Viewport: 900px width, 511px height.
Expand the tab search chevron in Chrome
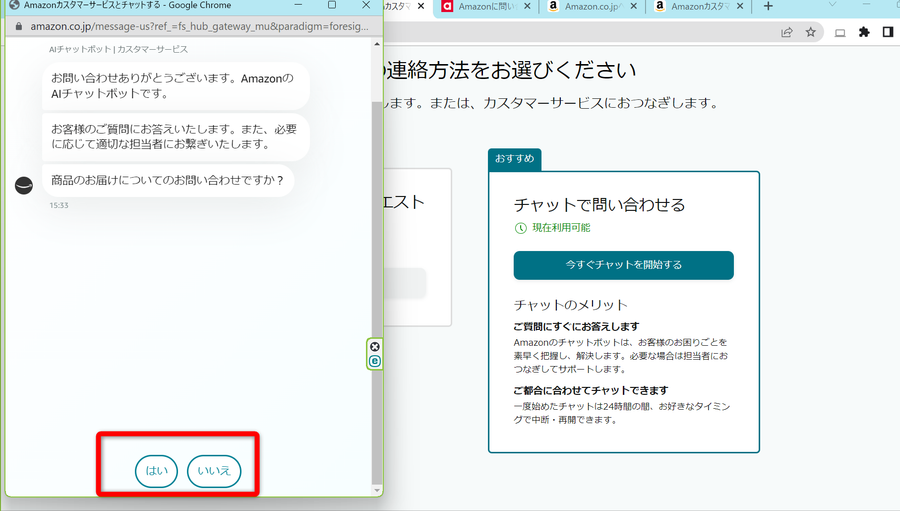832,5
